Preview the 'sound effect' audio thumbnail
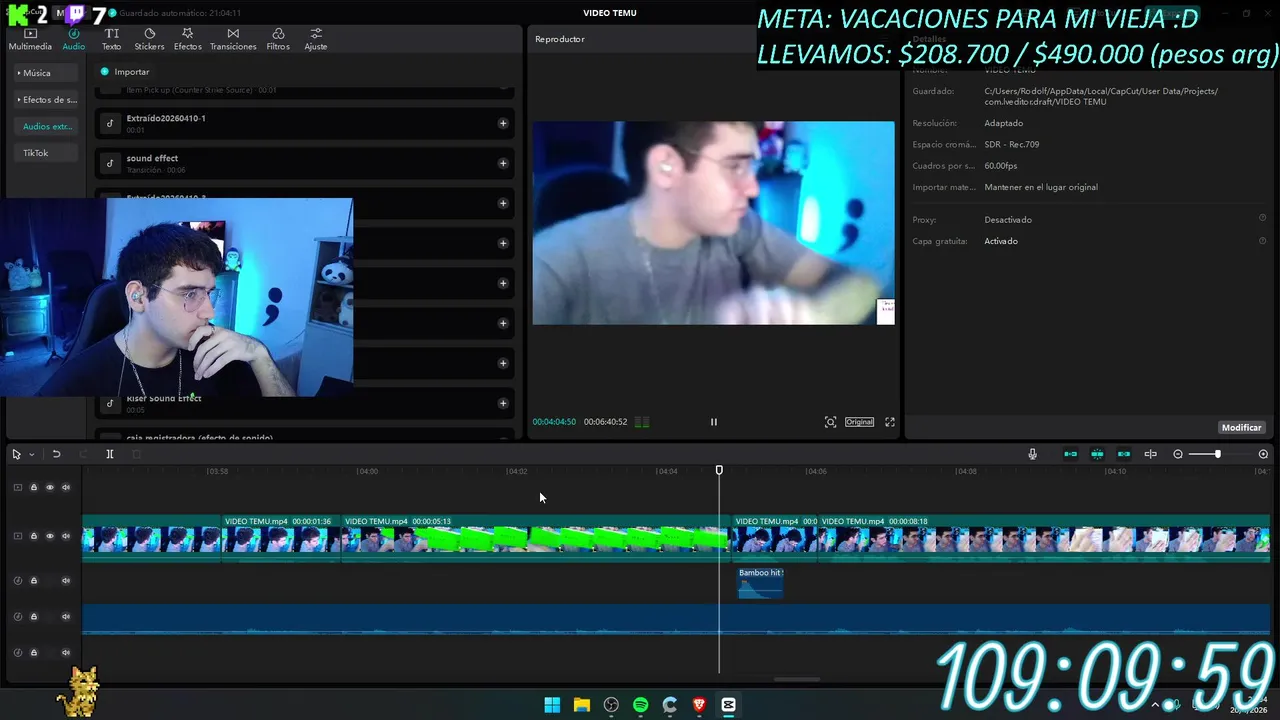Image resolution: width=1280 pixels, height=720 pixels. 110,163
